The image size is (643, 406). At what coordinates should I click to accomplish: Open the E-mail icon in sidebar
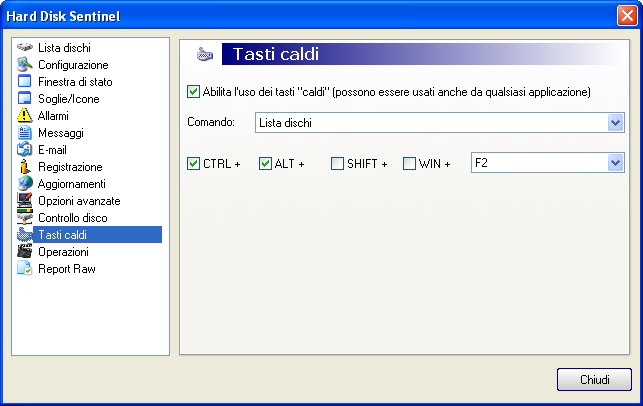[x=25, y=150]
